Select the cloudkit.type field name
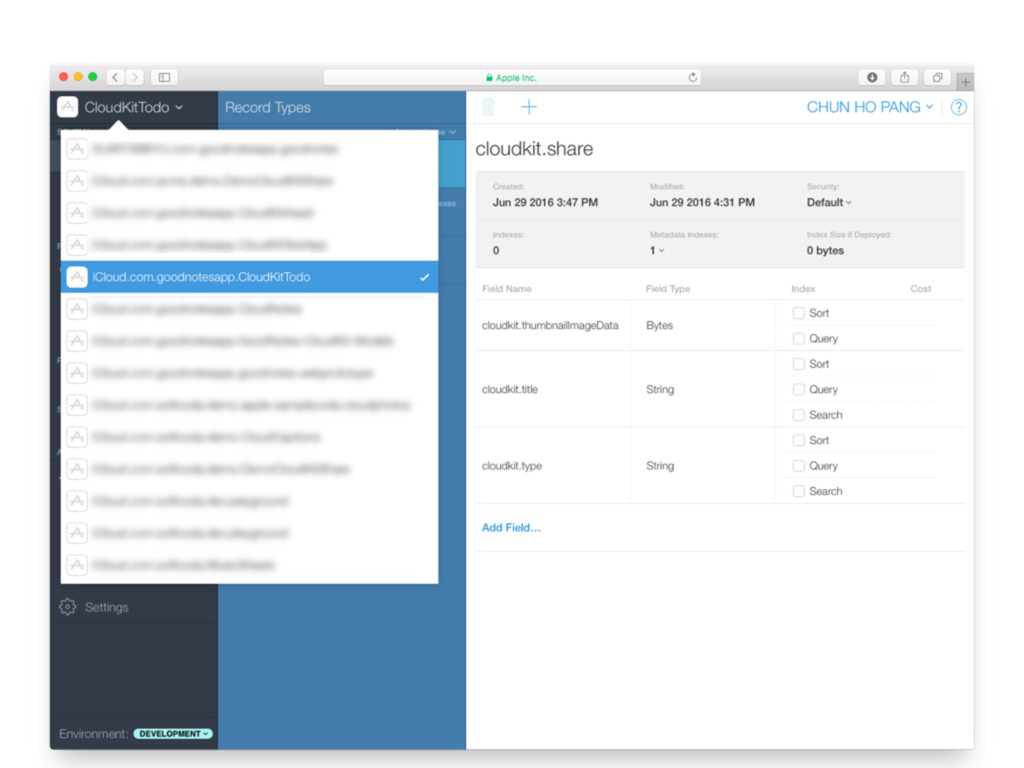The image size is (1024, 768). coord(512,466)
